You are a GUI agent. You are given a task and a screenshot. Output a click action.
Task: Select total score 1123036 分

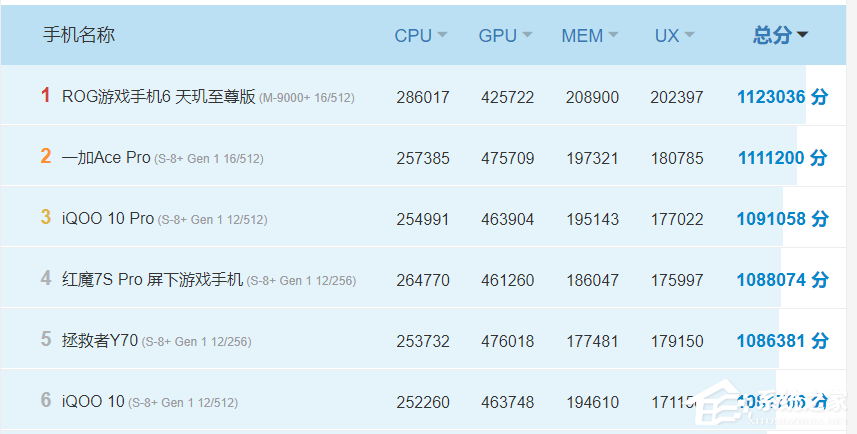[783, 97]
